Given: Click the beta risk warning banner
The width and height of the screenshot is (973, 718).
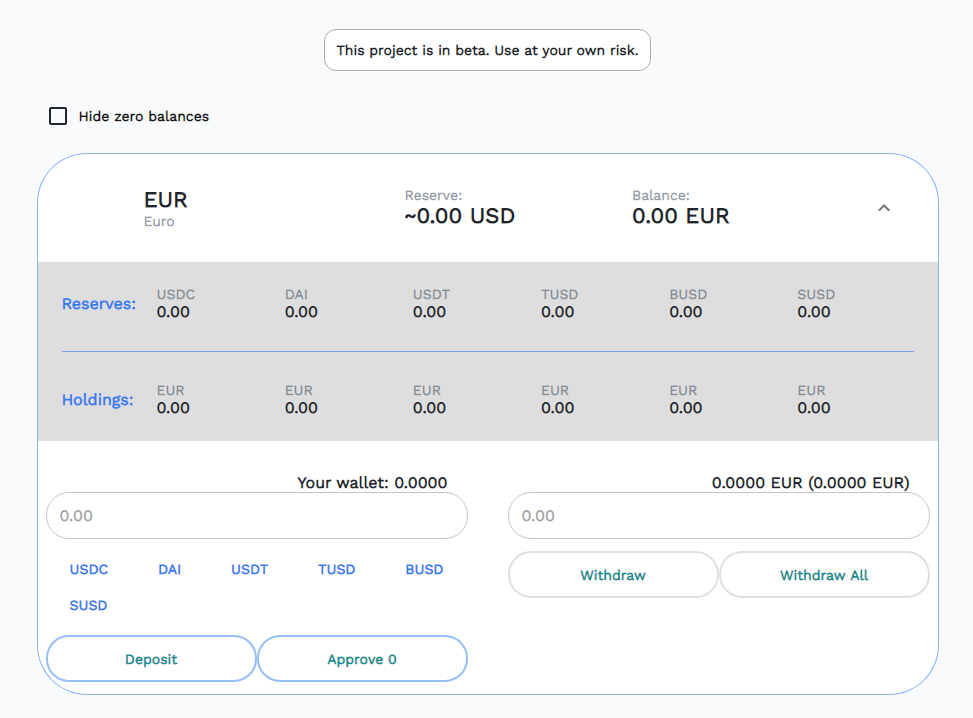Looking at the screenshot, I should coord(487,50).
